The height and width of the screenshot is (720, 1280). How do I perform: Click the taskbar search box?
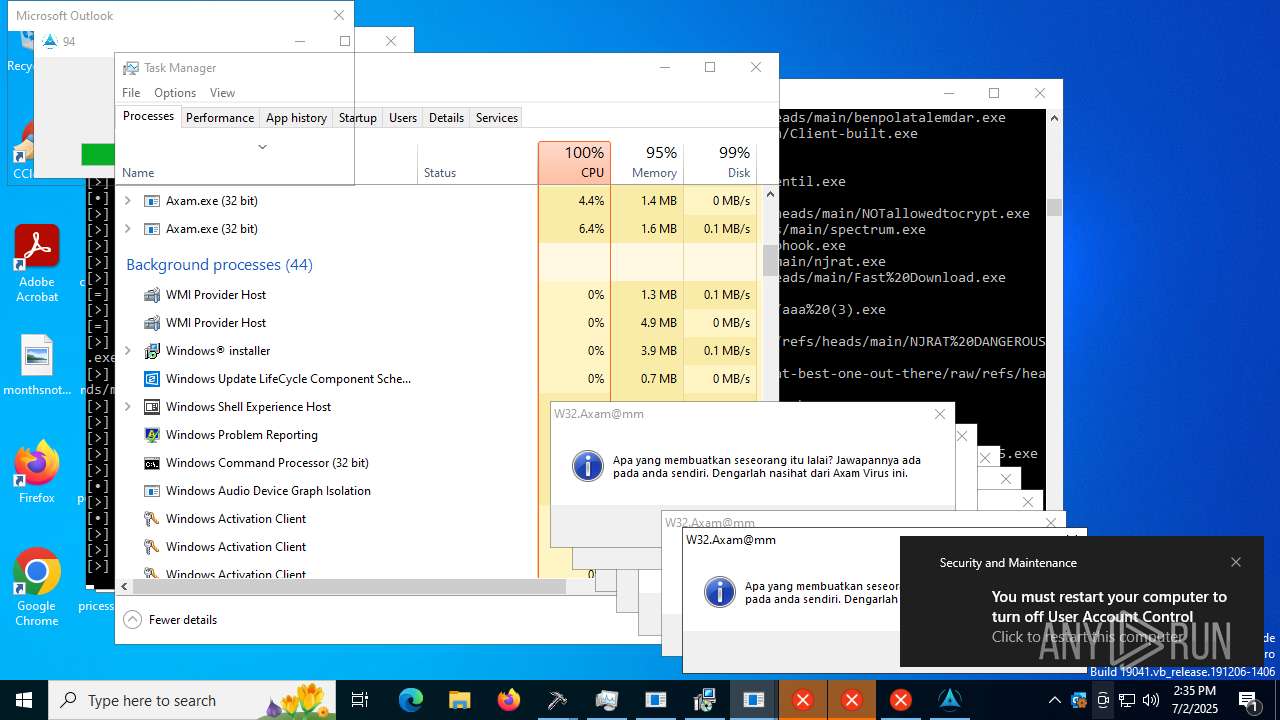pyautogui.click(x=192, y=700)
